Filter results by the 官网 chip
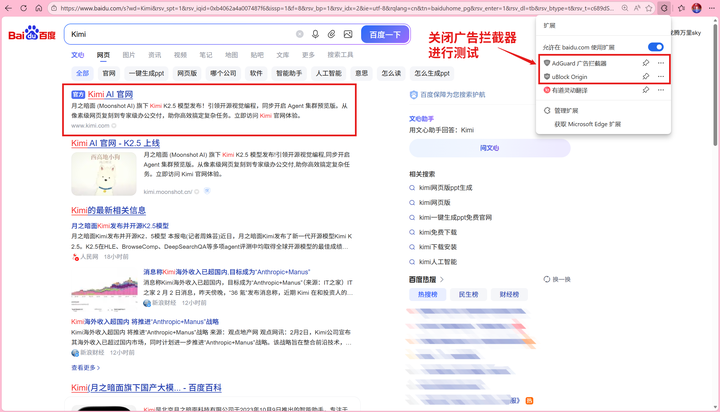The height and width of the screenshot is (412, 720). (x=109, y=73)
